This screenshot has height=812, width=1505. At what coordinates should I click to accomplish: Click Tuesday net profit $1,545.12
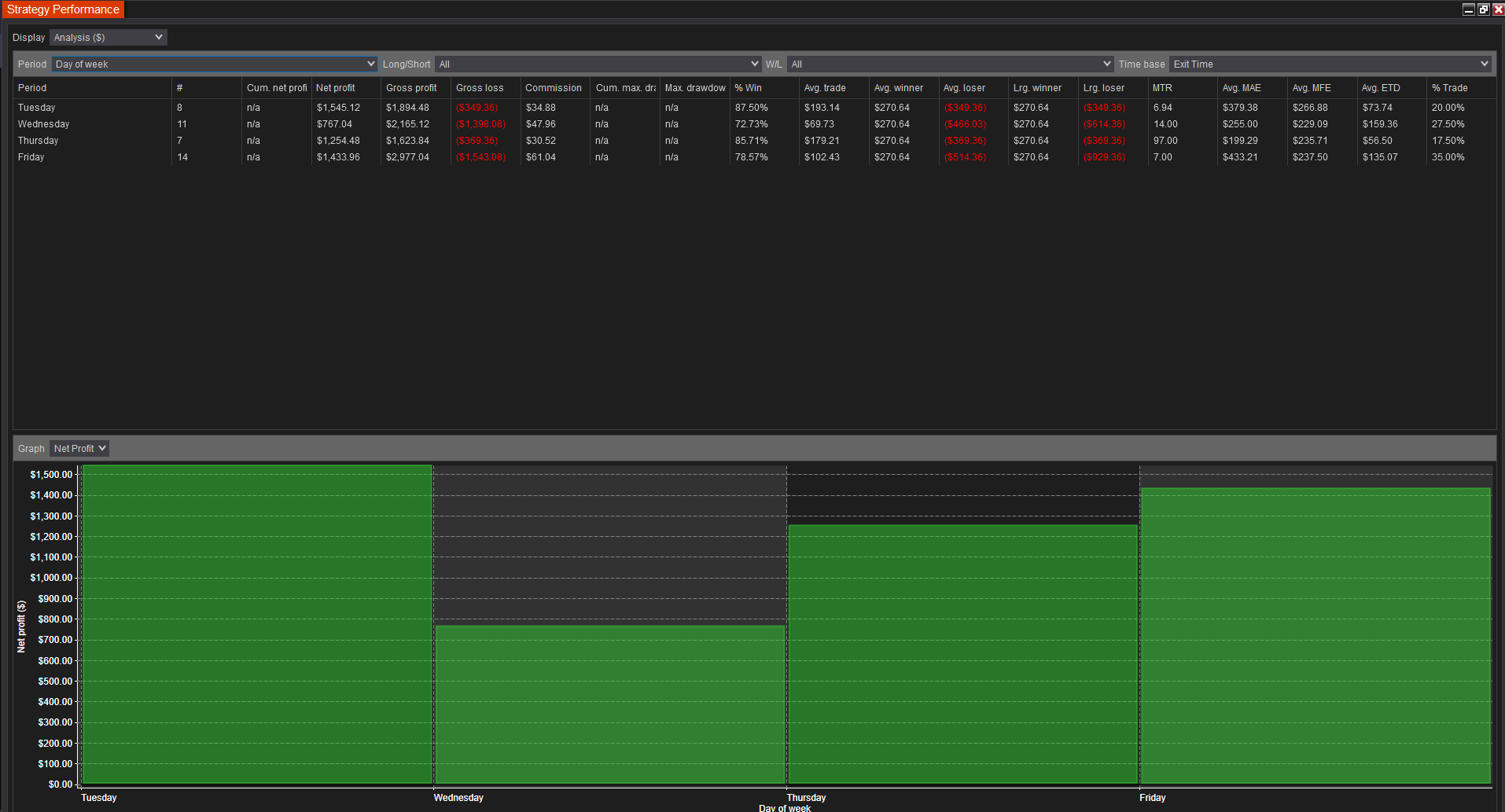coord(338,108)
